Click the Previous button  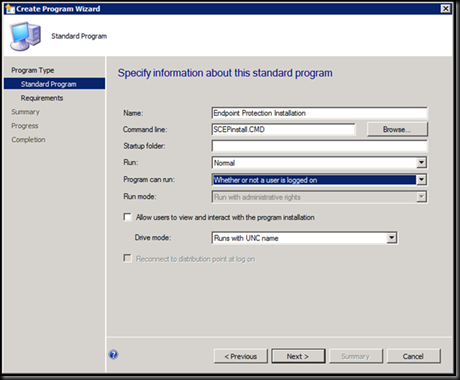241,356
